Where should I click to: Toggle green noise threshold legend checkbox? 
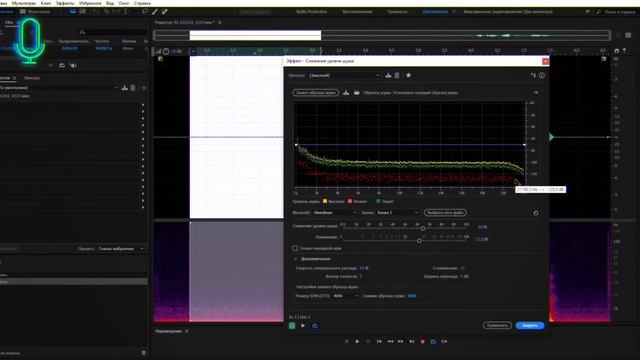378,201
